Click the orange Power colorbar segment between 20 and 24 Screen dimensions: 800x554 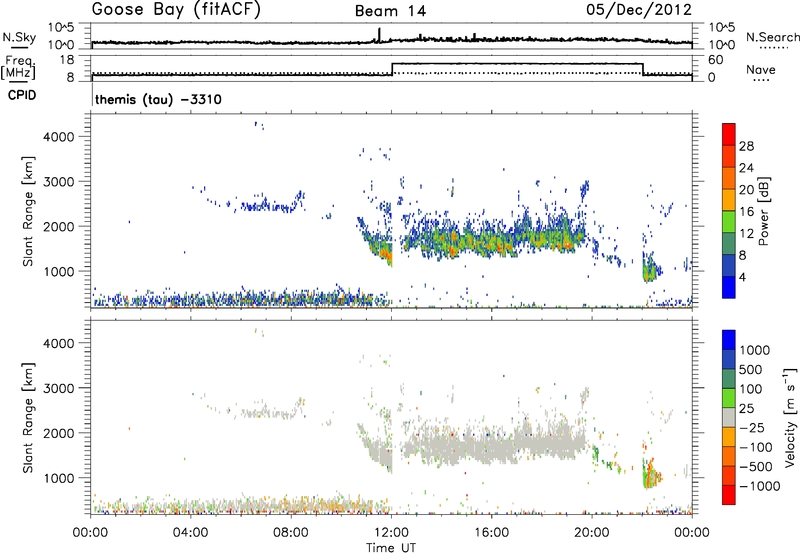pyautogui.click(x=729, y=178)
